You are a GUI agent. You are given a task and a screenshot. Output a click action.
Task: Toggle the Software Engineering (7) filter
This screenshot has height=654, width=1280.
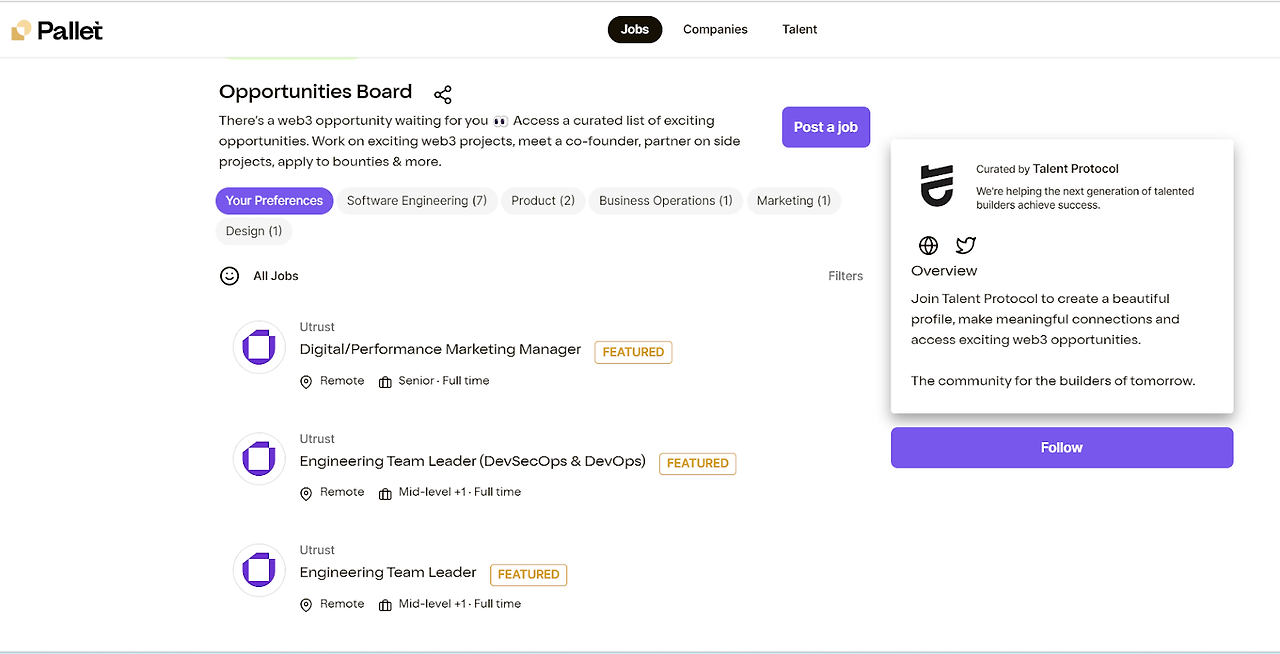click(x=417, y=200)
